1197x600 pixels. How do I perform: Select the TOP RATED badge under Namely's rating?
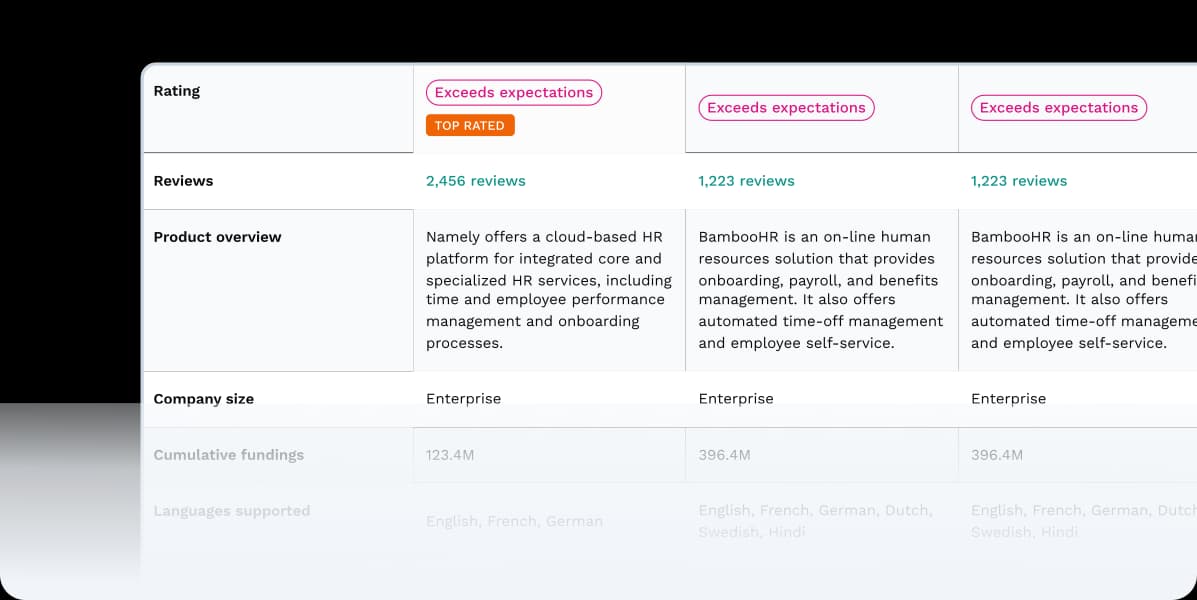470,125
